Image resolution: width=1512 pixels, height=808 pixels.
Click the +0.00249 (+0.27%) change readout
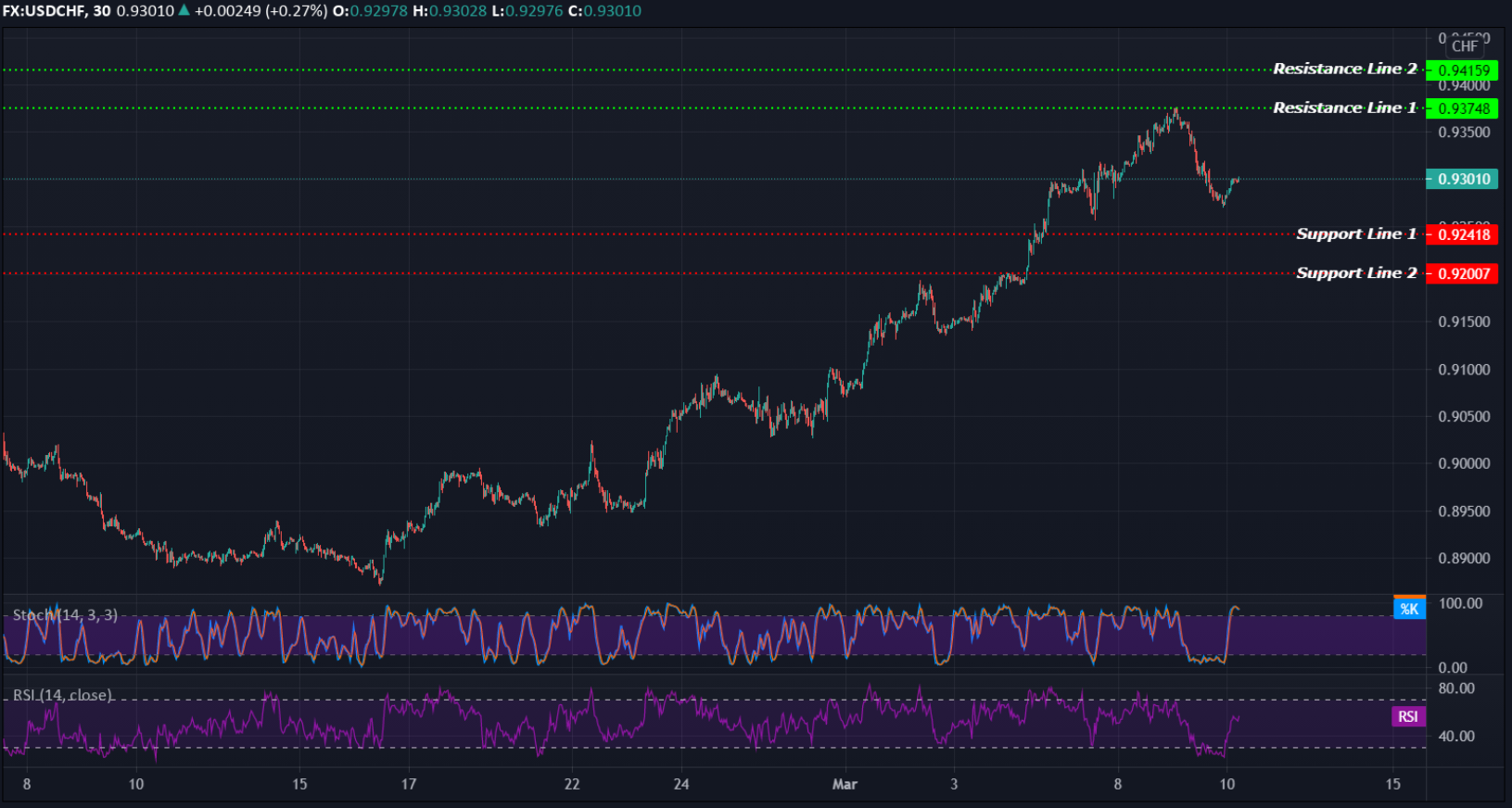[260, 11]
